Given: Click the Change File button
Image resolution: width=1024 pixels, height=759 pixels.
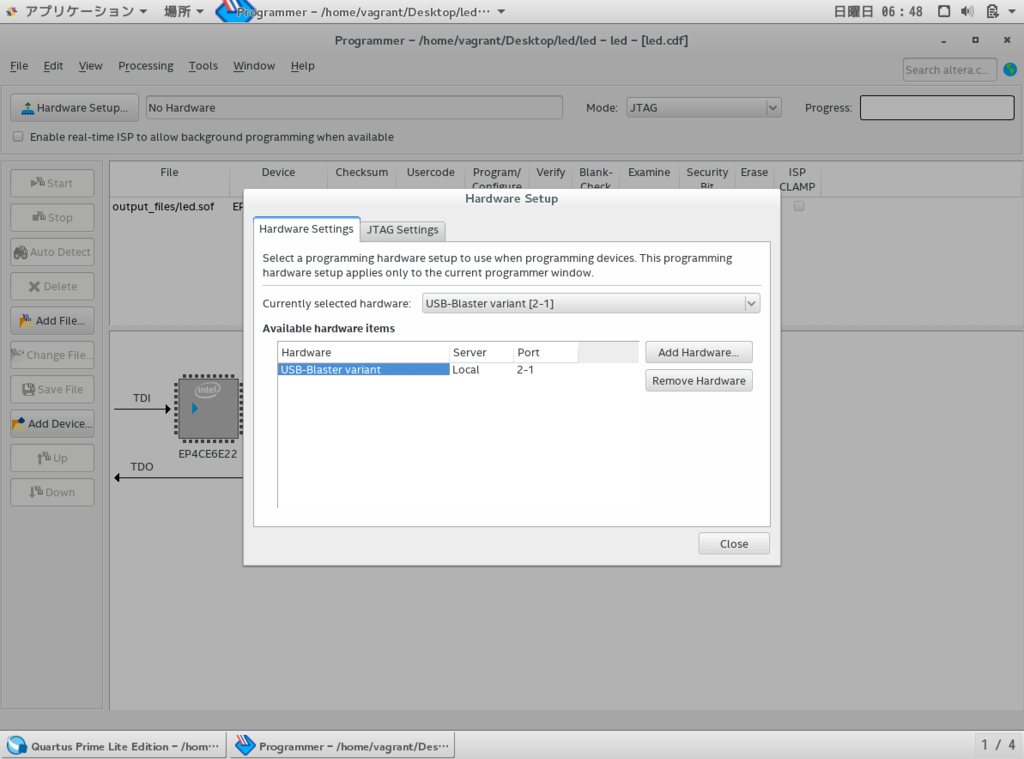Looking at the screenshot, I should (52, 355).
